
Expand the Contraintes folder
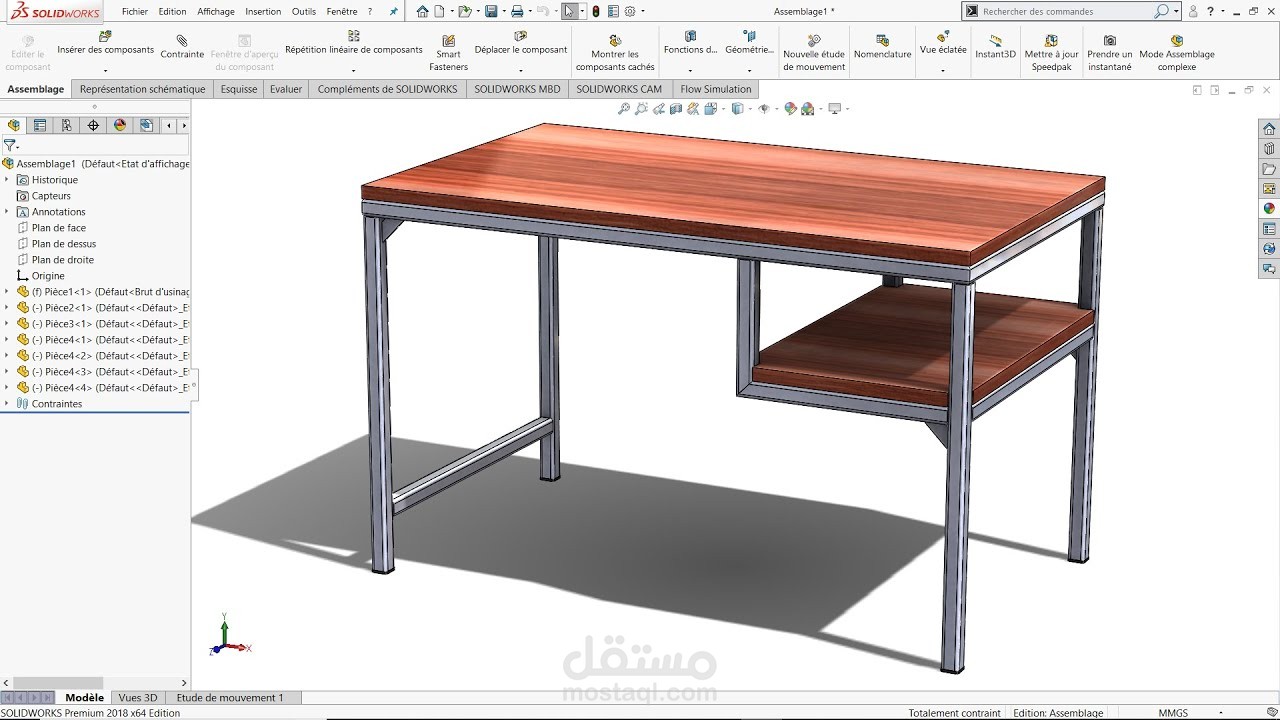[x=7, y=404]
